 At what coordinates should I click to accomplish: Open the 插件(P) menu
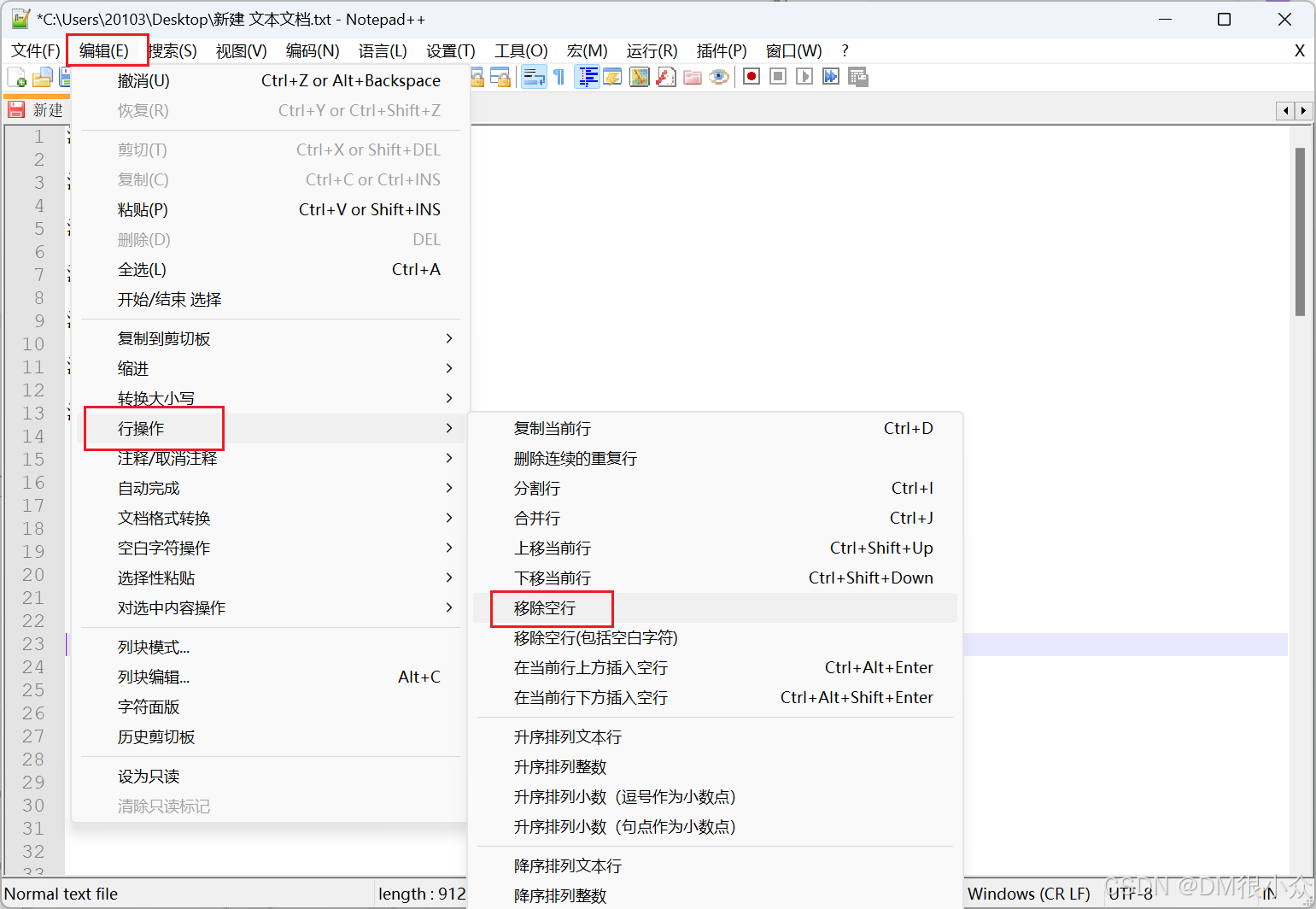coord(722,51)
